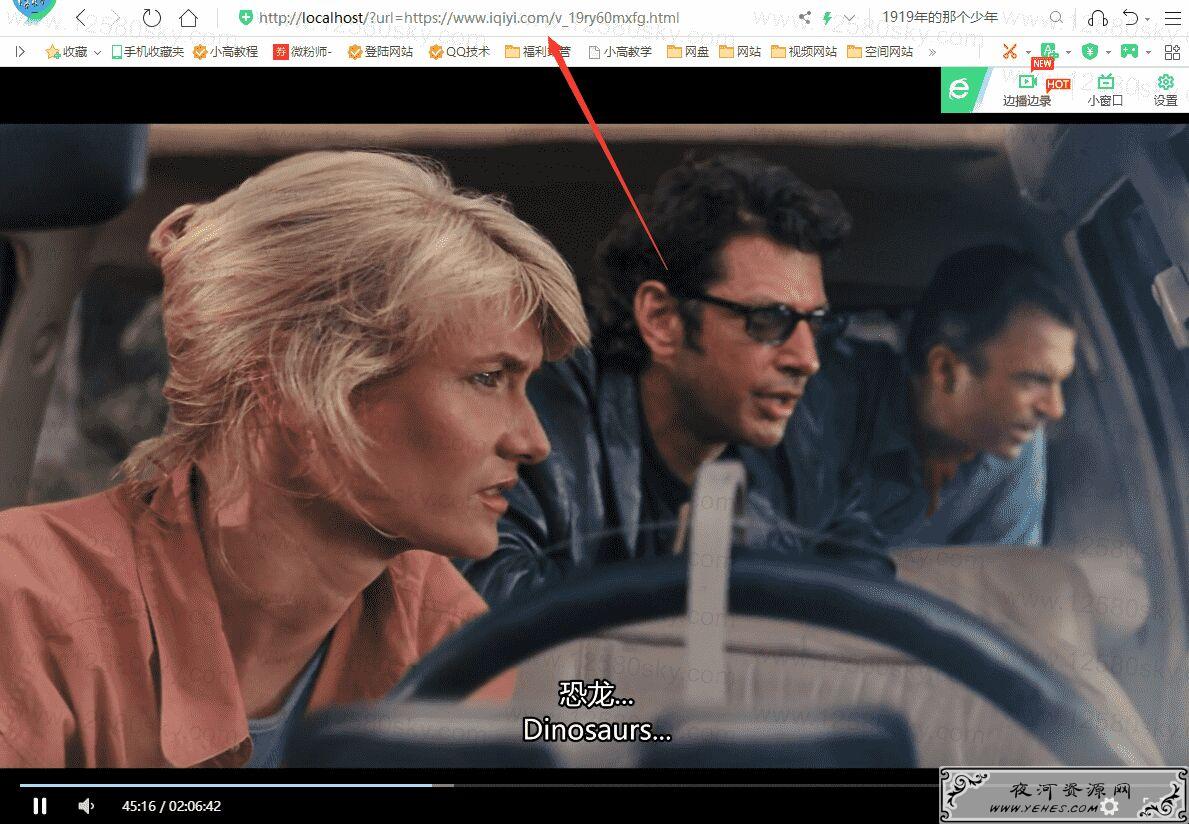Click the red scissors screenshot tool
Viewport: 1189px width, 824px height.
[1009, 52]
